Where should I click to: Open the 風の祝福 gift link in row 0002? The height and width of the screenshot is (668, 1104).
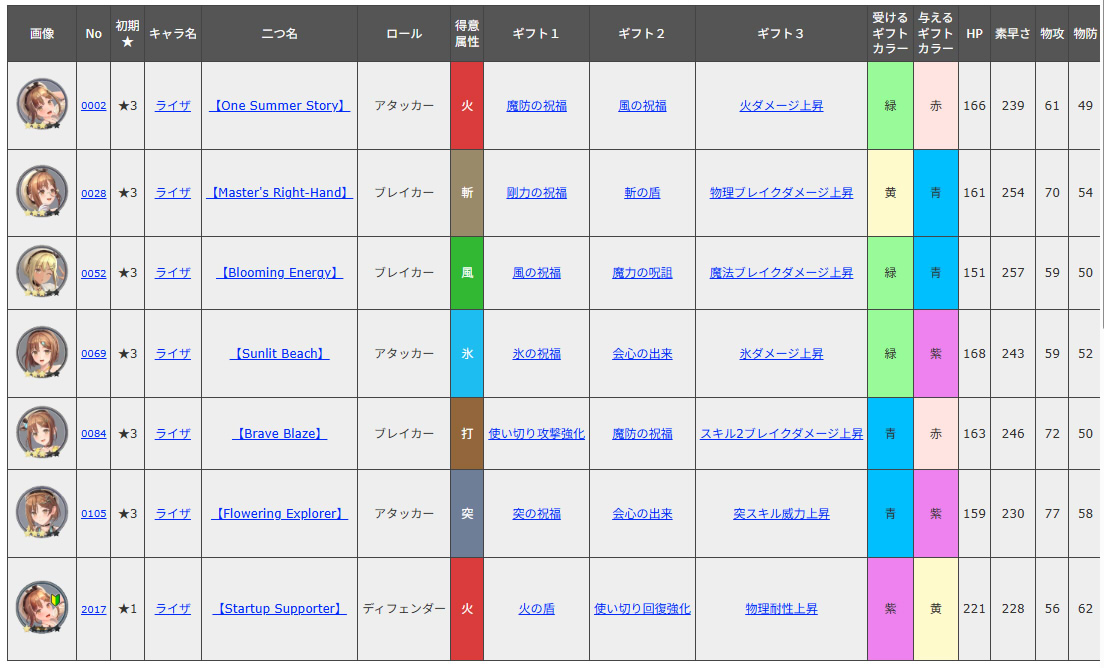[x=642, y=106]
